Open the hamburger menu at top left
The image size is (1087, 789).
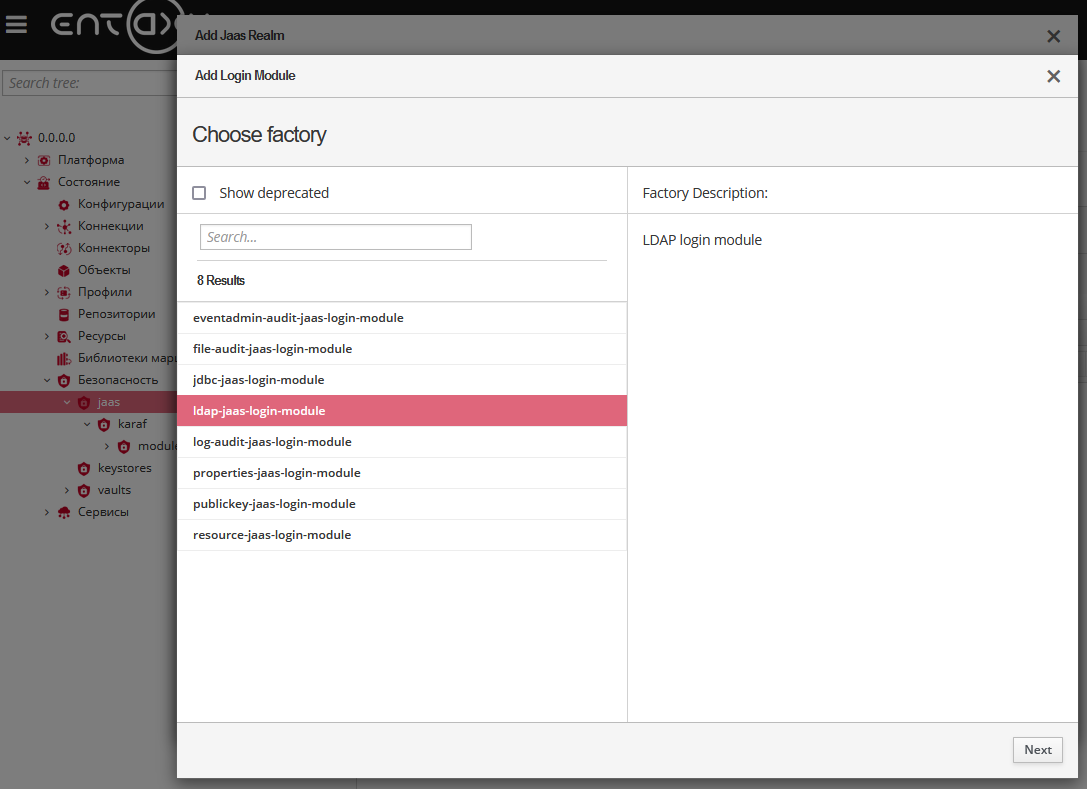click(x=16, y=25)
